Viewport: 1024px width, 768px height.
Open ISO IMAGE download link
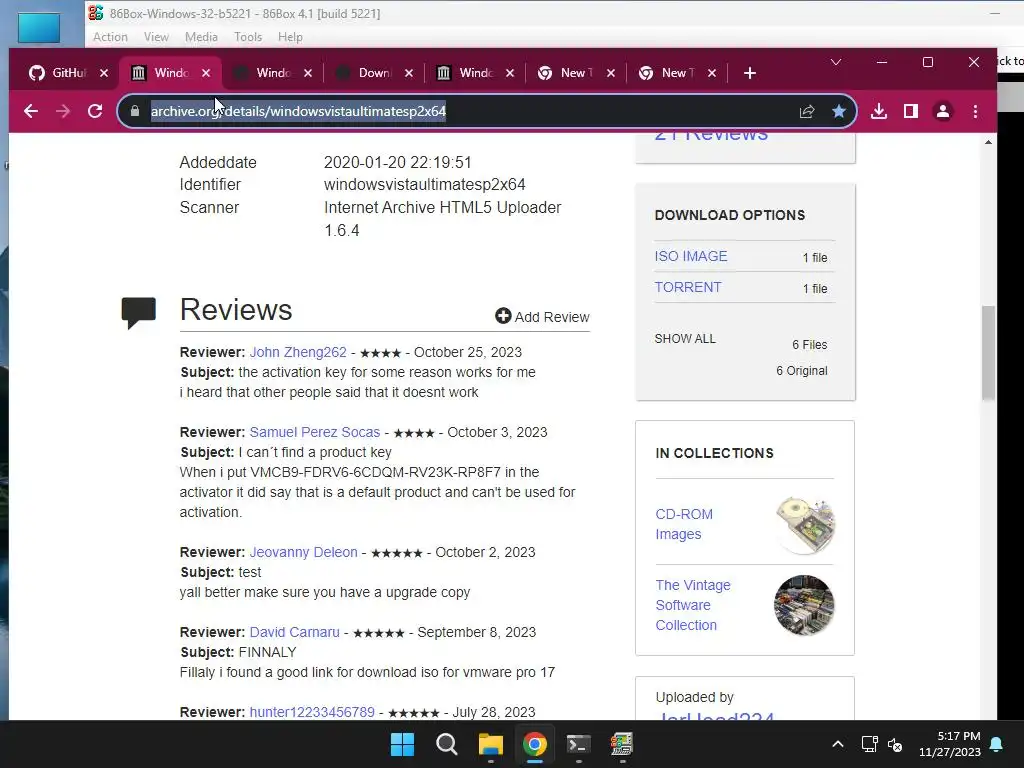pyautogui.click(x=691, y=256)
